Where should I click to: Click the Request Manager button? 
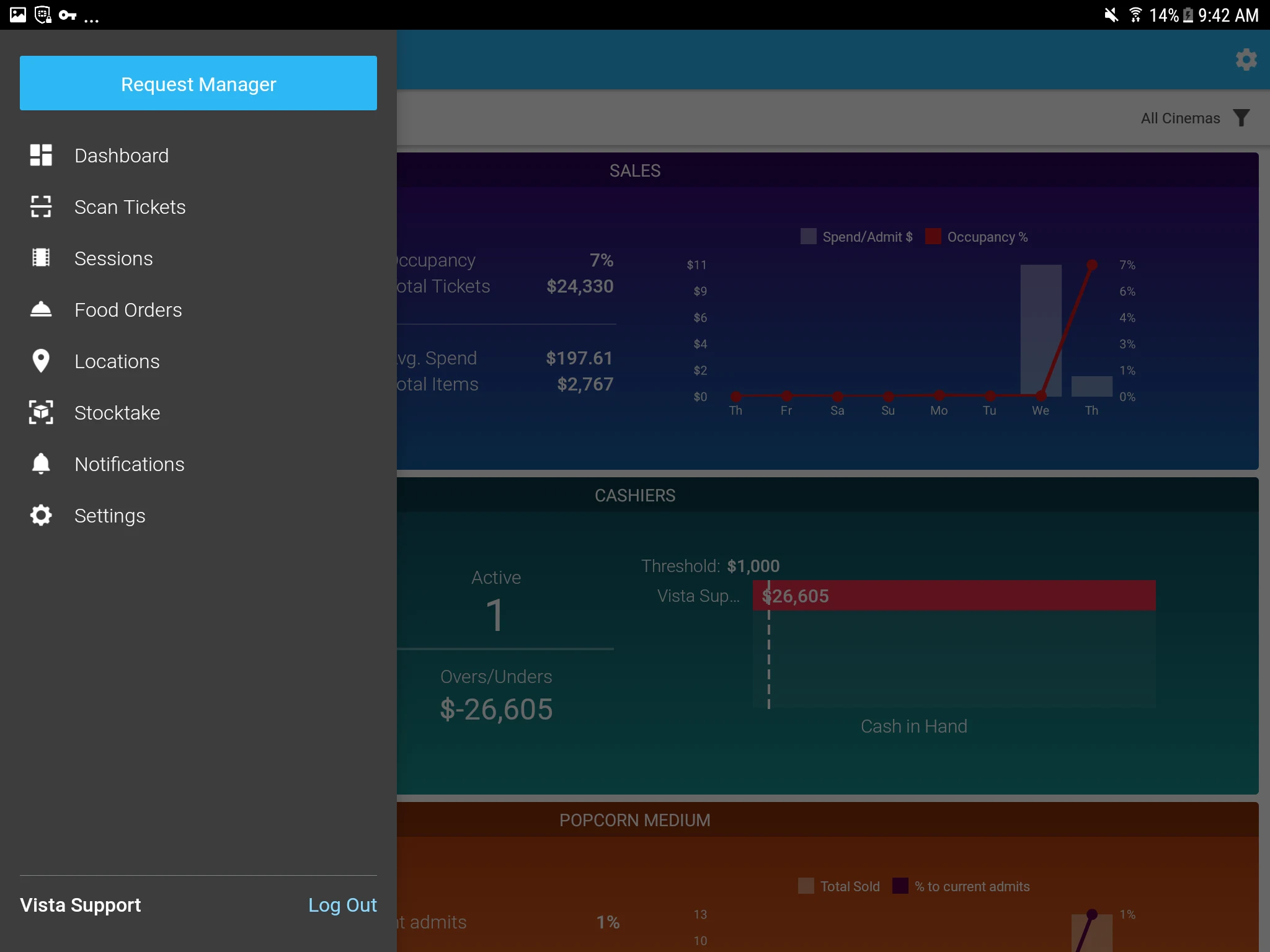(198, 83)
